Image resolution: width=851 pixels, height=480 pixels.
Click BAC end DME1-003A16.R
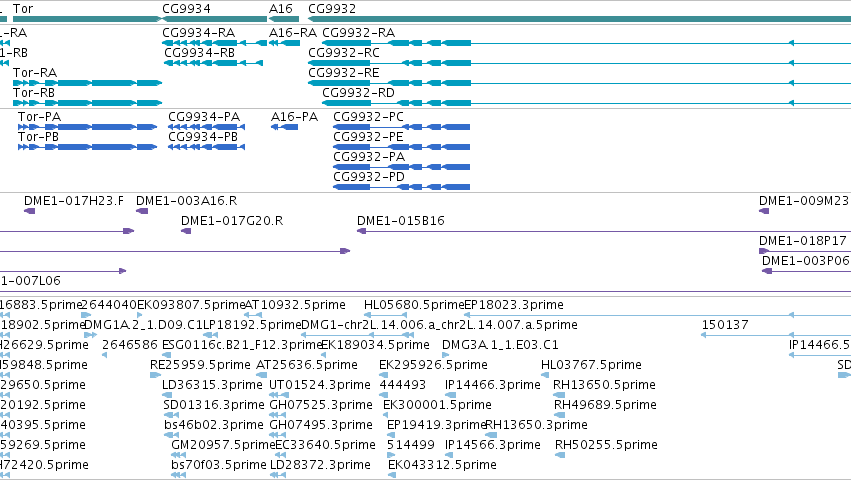coord(187,201)
